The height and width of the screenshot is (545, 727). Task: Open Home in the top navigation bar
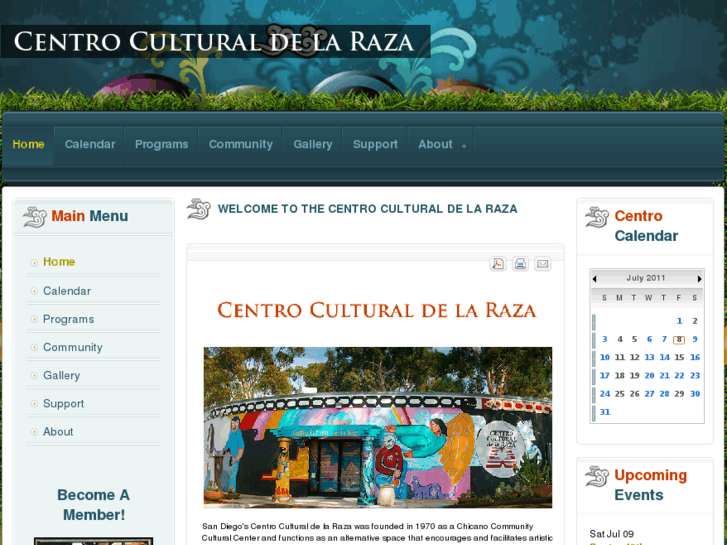pyautogui.click(x=28, y=144)
